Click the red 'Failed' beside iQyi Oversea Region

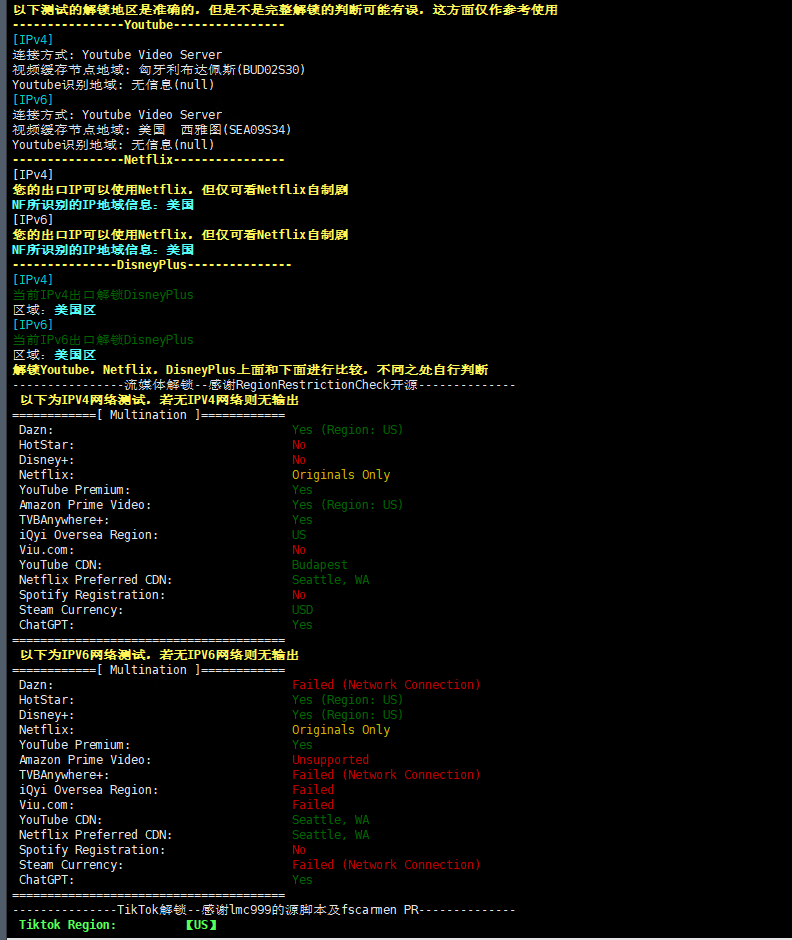[x=313, y=790]
